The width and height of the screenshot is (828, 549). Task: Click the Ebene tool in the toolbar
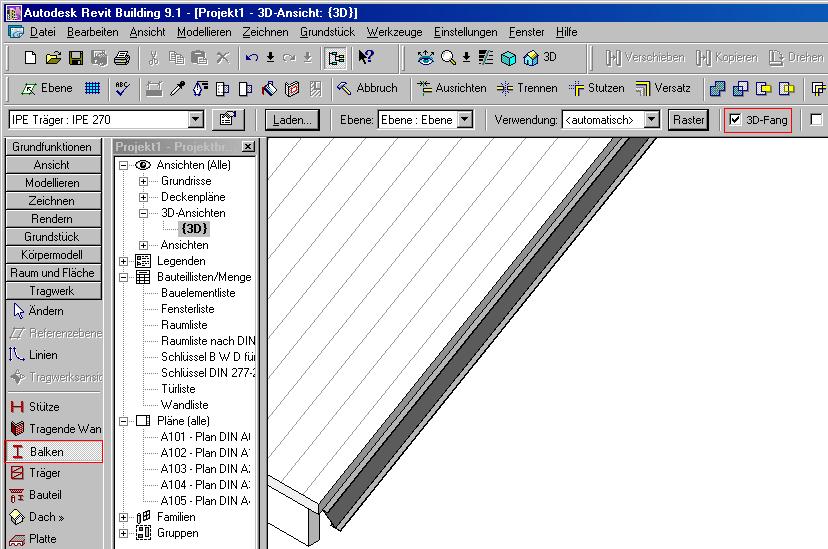tap(46, 88)
